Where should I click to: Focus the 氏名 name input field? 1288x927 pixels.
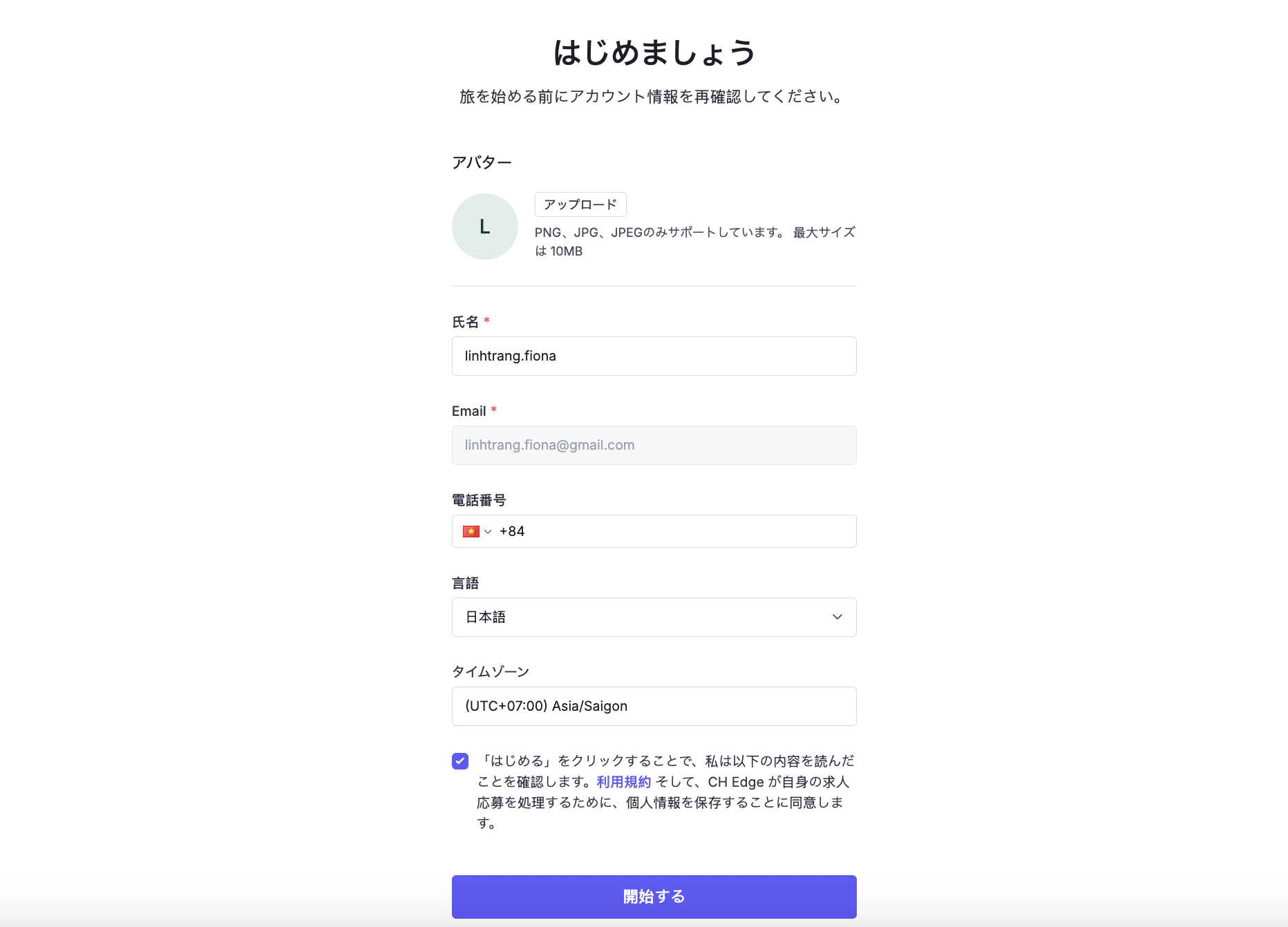coord(654,356)
